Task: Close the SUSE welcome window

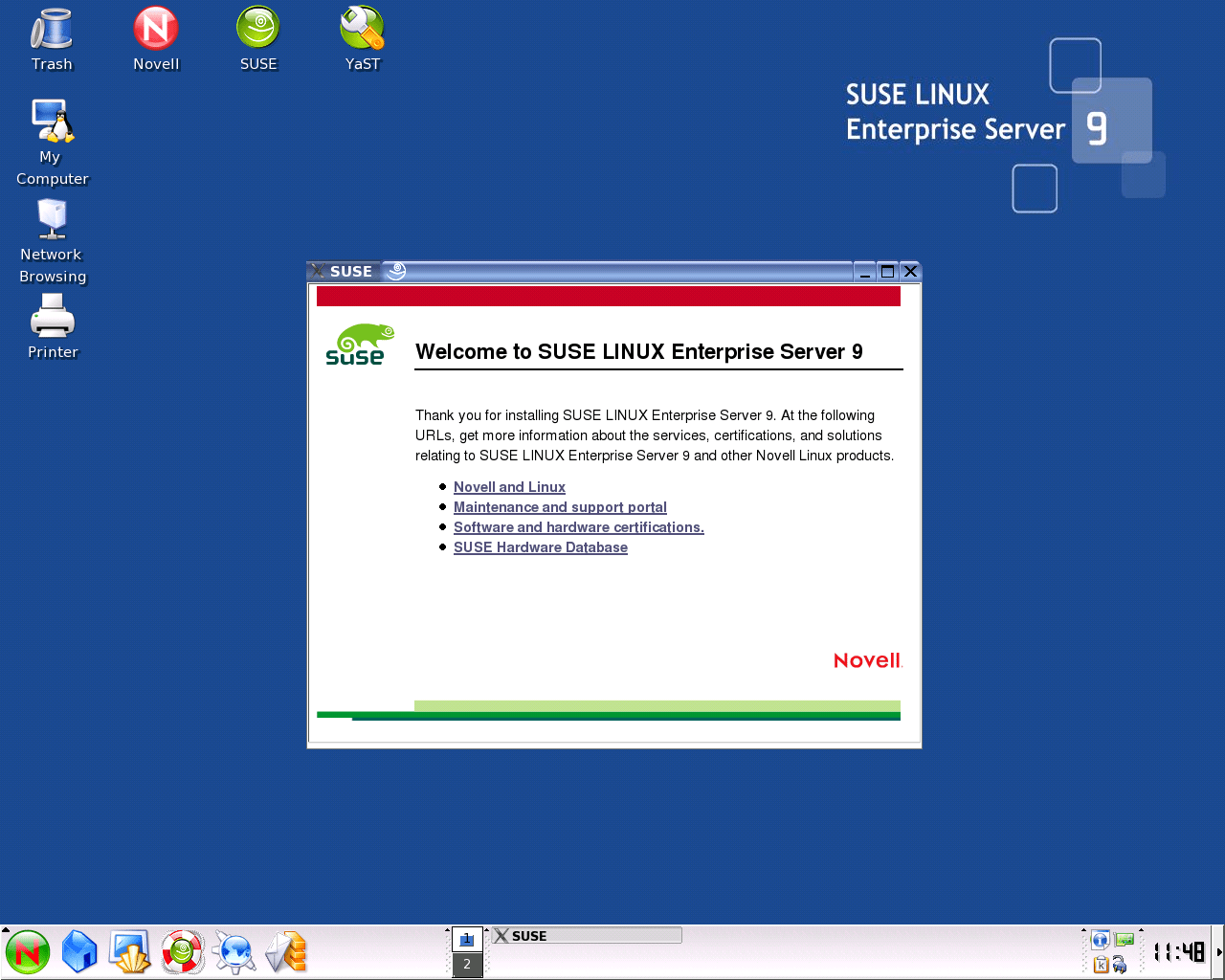Action: [910, 272]
